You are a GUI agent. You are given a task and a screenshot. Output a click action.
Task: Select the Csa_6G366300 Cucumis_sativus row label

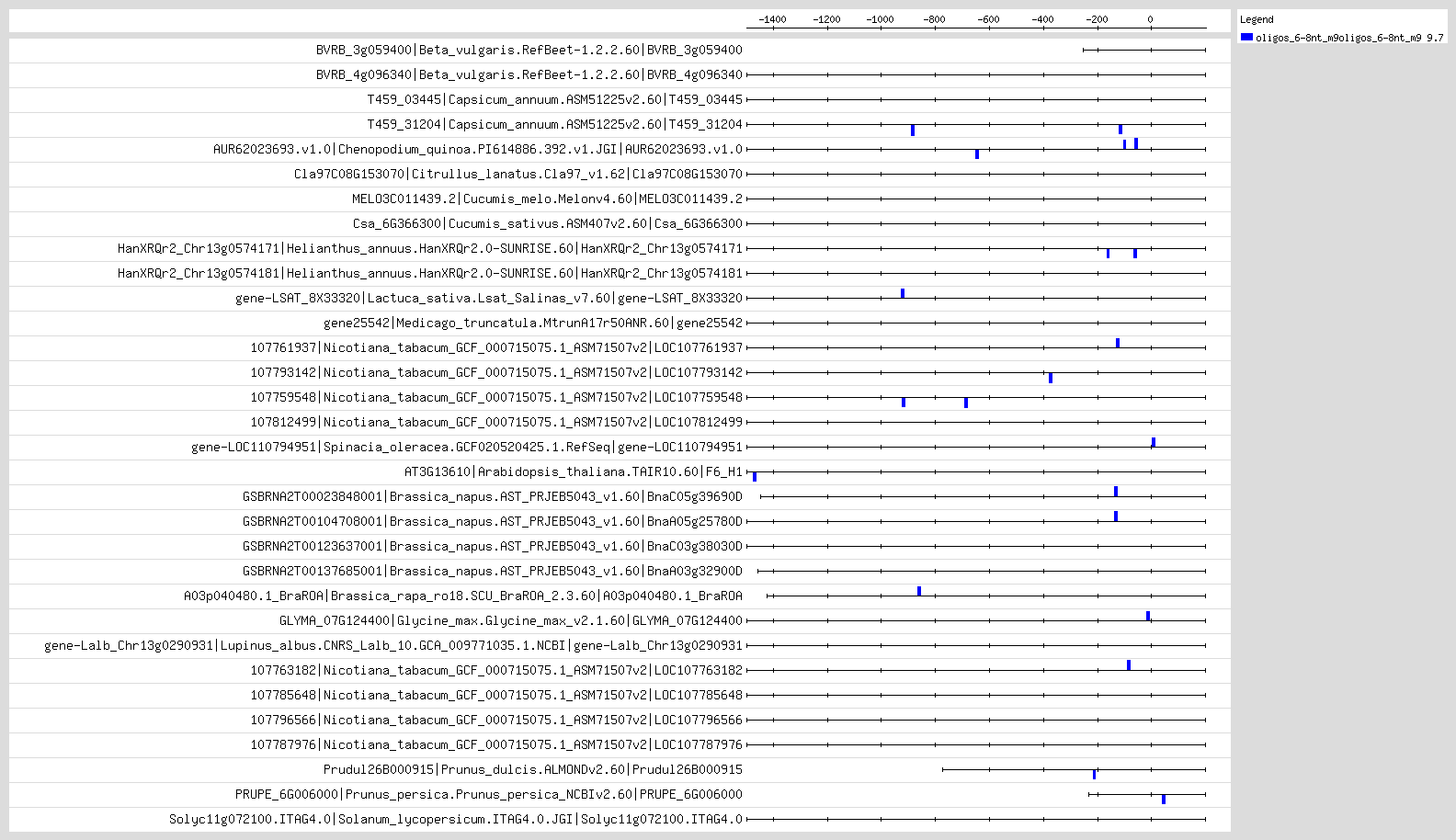[x=548, y=223]
